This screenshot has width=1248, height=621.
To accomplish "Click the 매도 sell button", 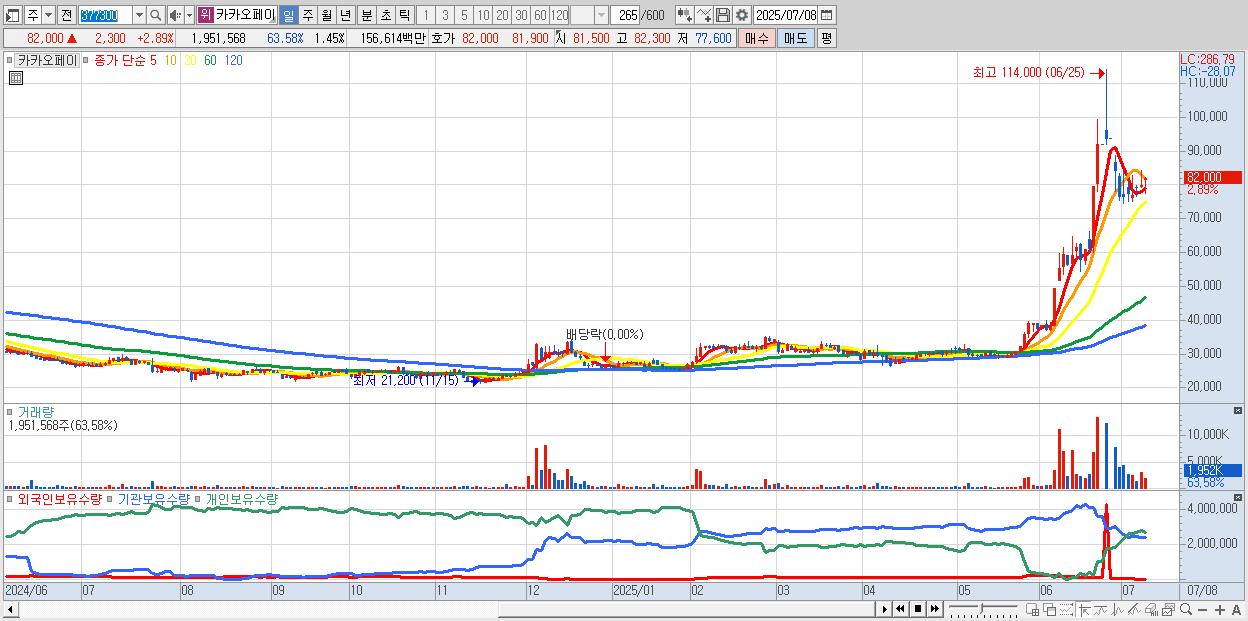I will click(x=795, y=38).
